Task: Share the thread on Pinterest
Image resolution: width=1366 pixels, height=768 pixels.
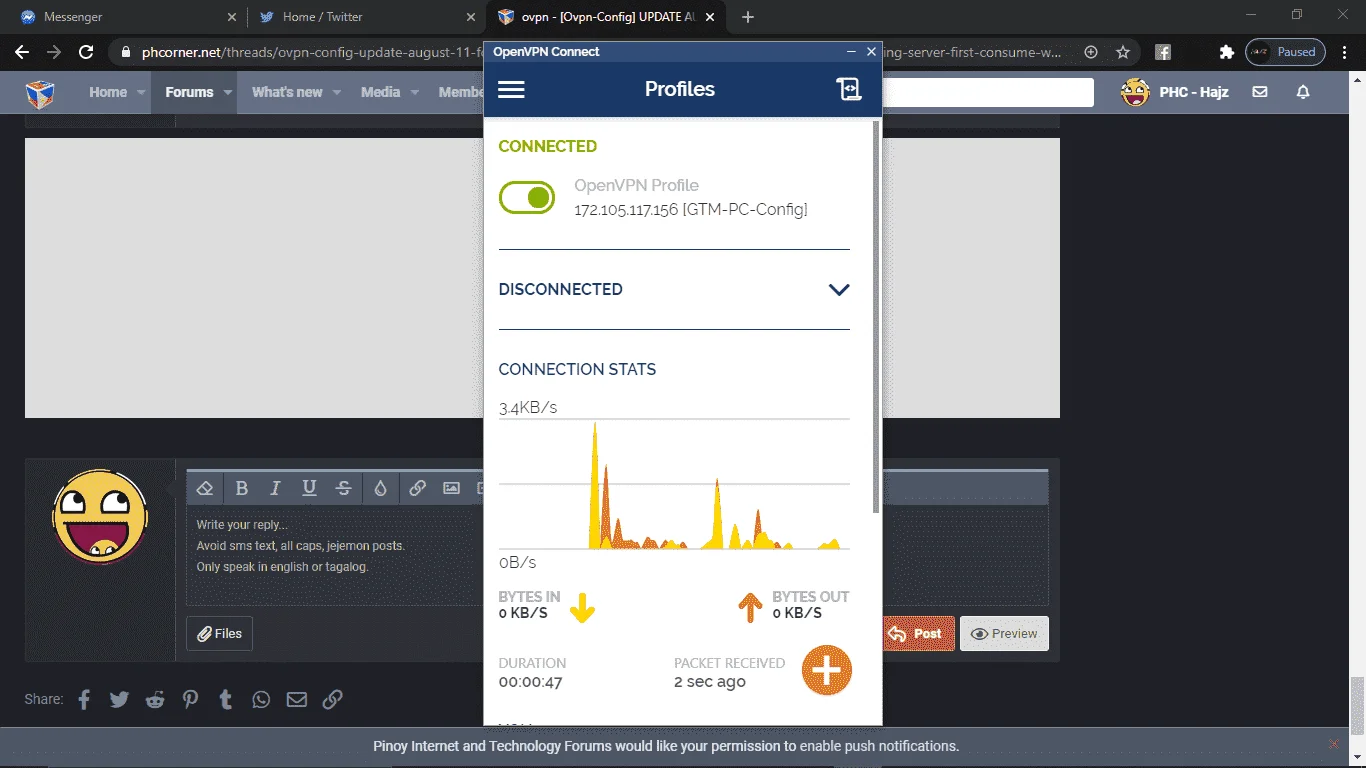Action: click(x=190, y=699)
